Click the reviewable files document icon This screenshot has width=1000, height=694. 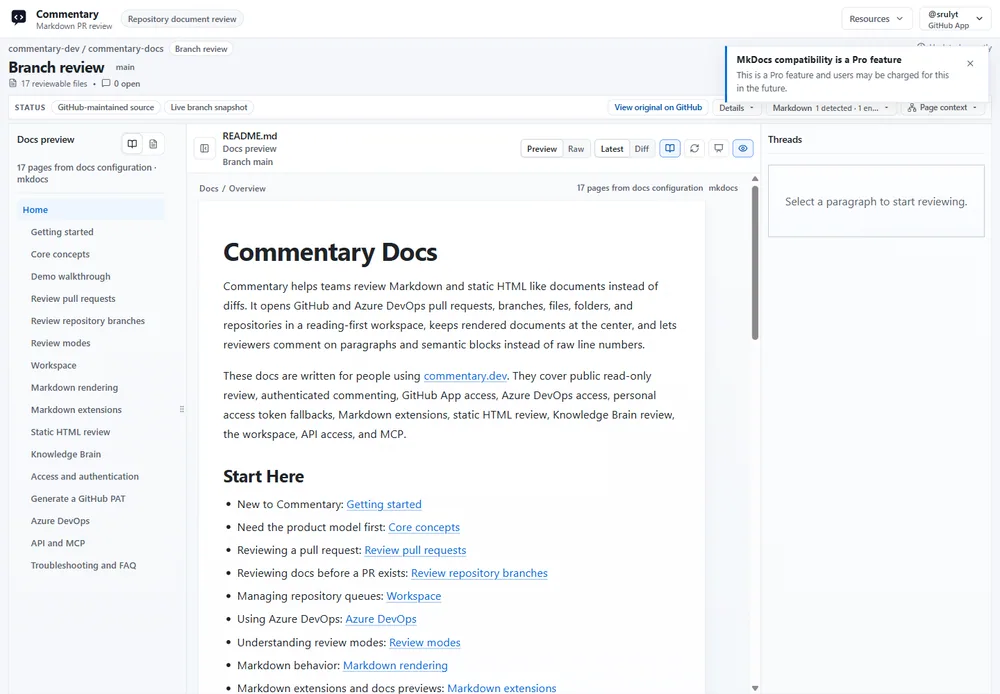13,83
